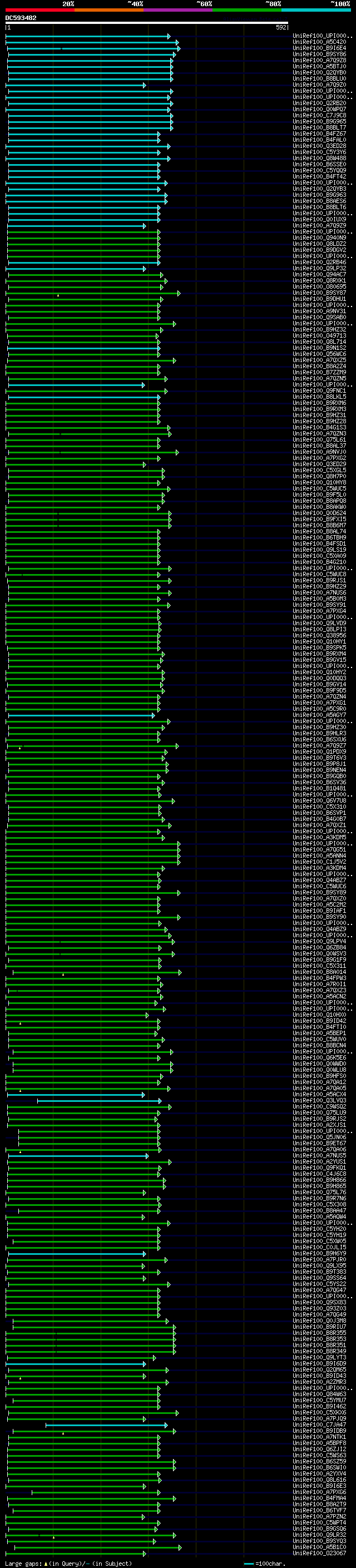Select the UniRef100_Q8RXK1 label

[x=319, y=281]
